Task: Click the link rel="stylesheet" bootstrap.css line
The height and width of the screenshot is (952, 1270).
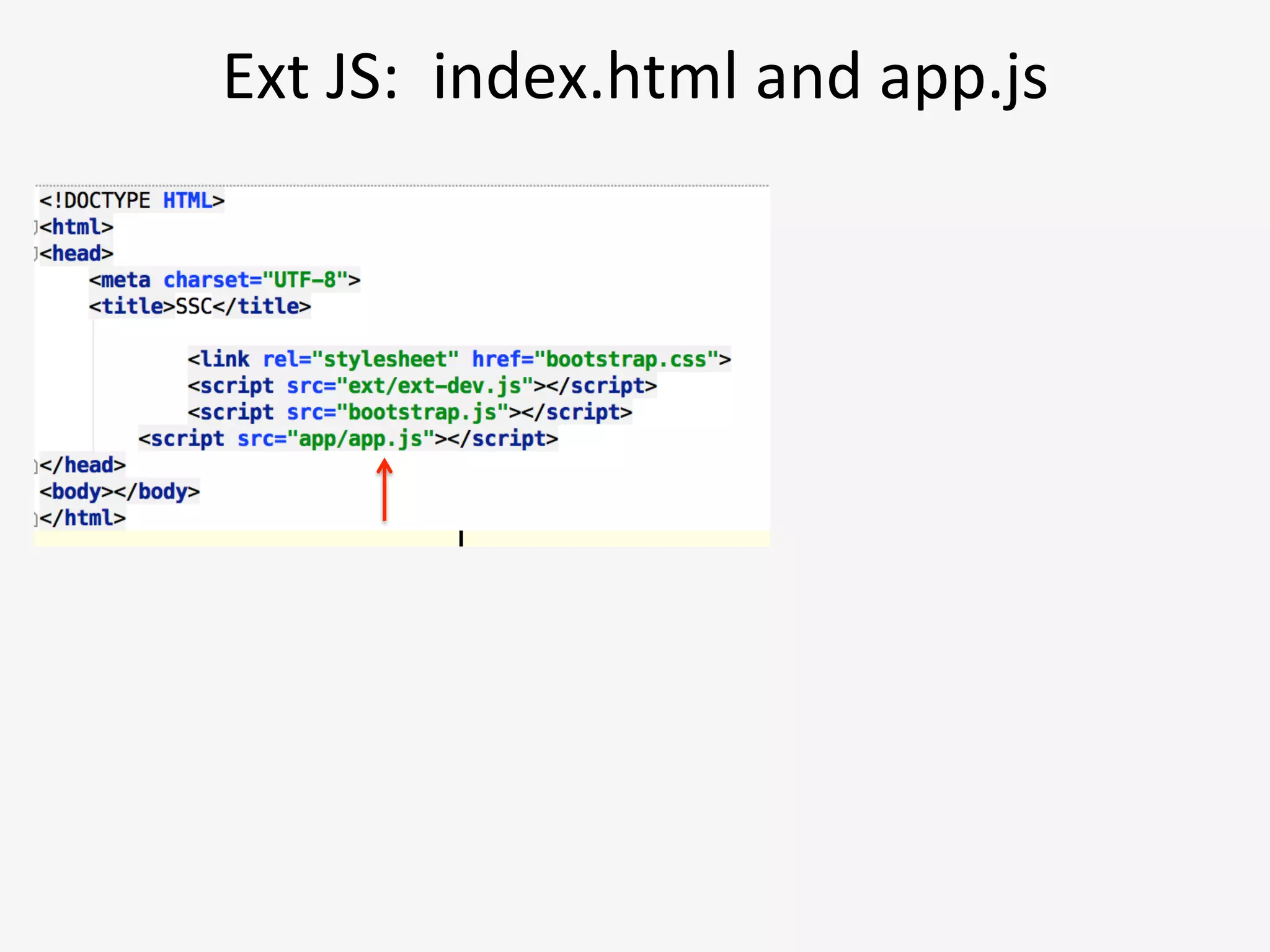Action: (x=460, y=359)
